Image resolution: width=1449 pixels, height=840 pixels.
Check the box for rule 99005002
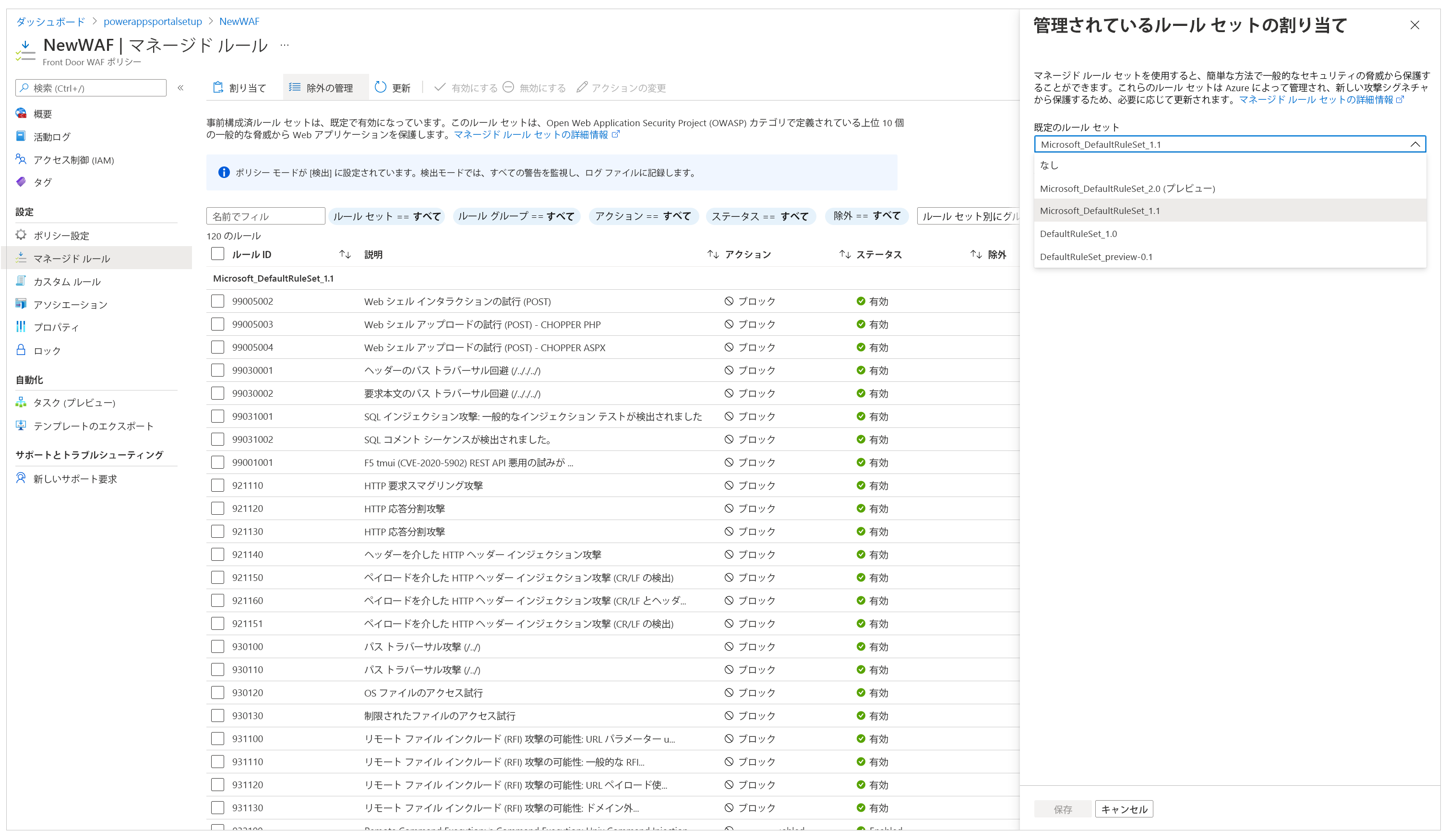217,301
